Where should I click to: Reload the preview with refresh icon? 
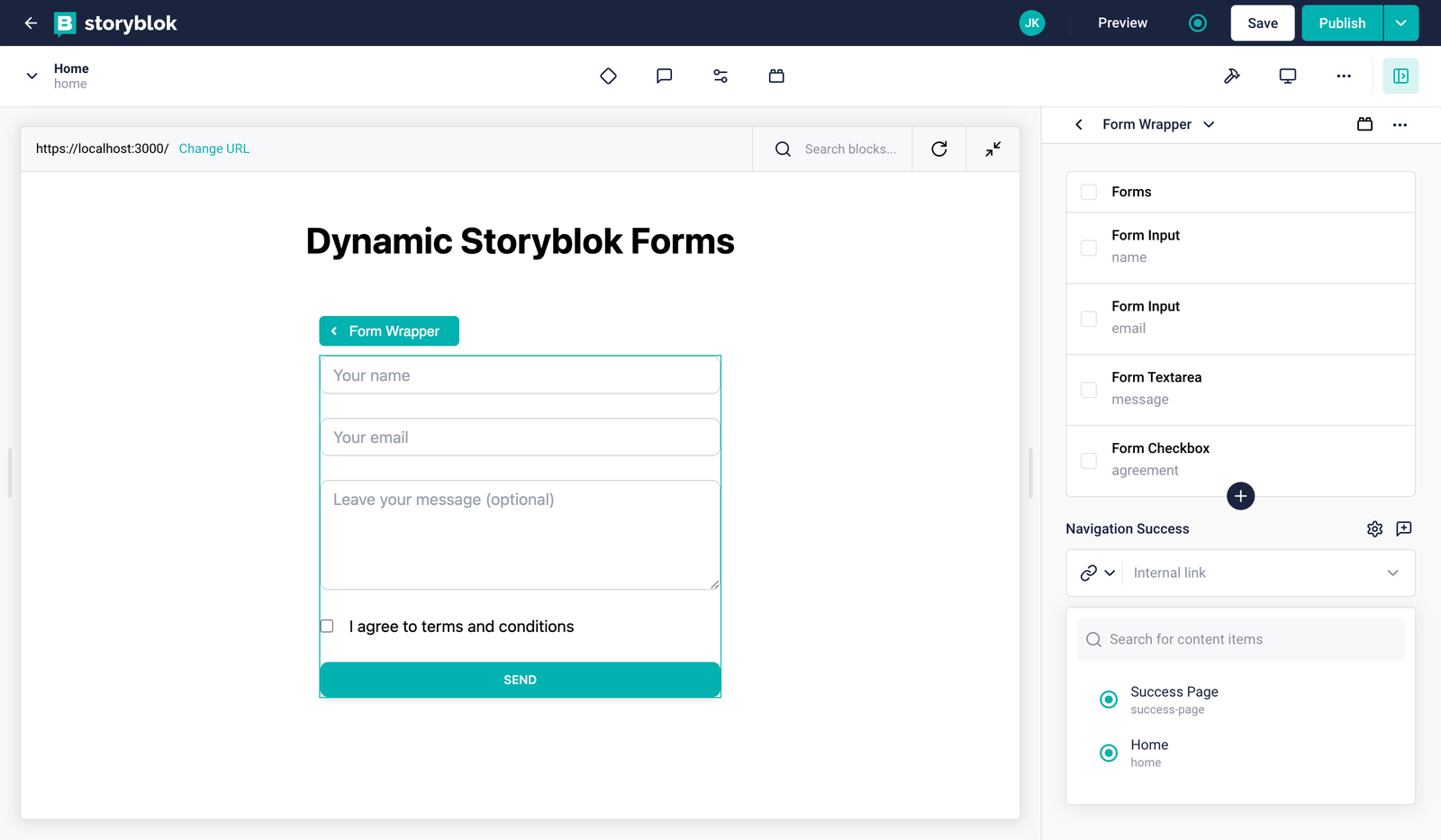coord(939,149)
